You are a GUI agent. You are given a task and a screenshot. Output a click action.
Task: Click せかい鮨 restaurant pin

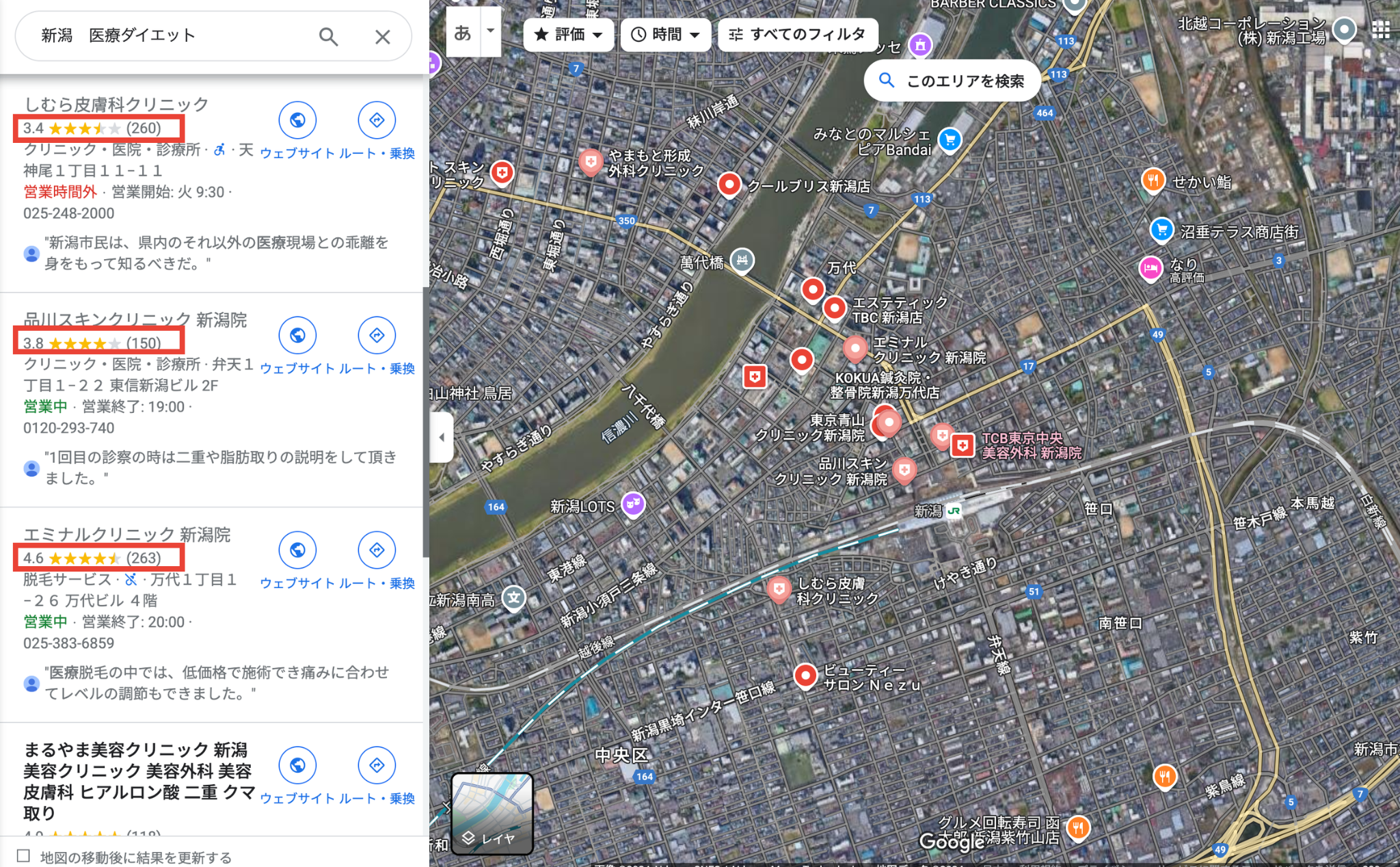[1153, 181]
